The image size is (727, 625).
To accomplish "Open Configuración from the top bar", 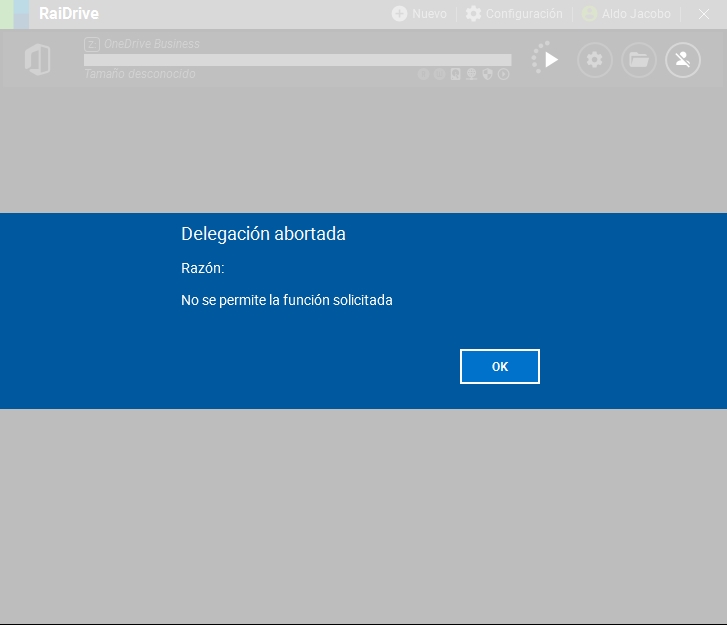I will click(x=514, y=14).
